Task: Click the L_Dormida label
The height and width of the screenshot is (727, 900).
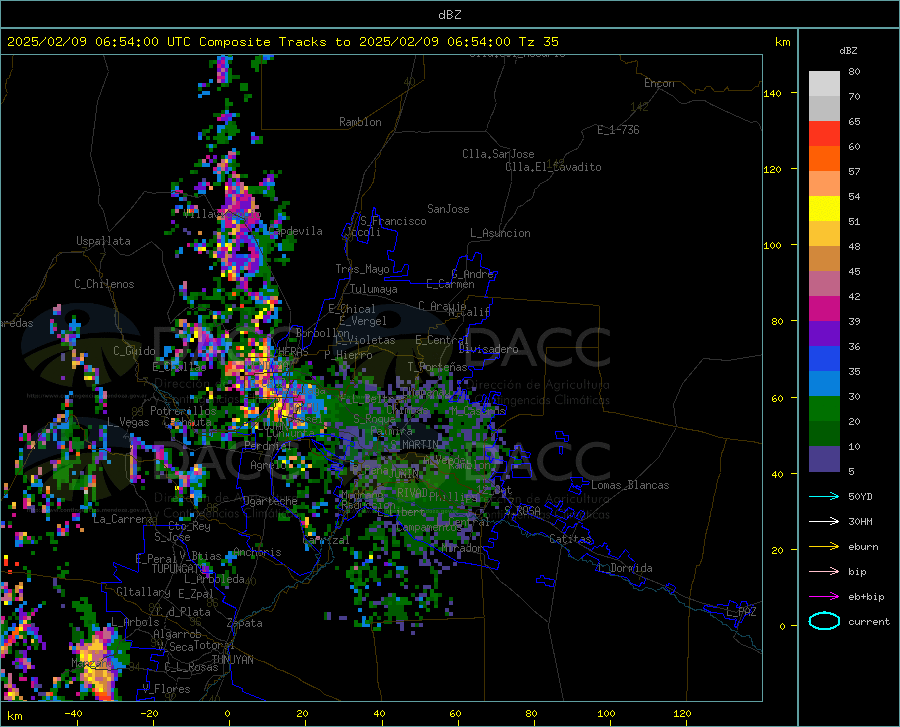Action: 624,568
